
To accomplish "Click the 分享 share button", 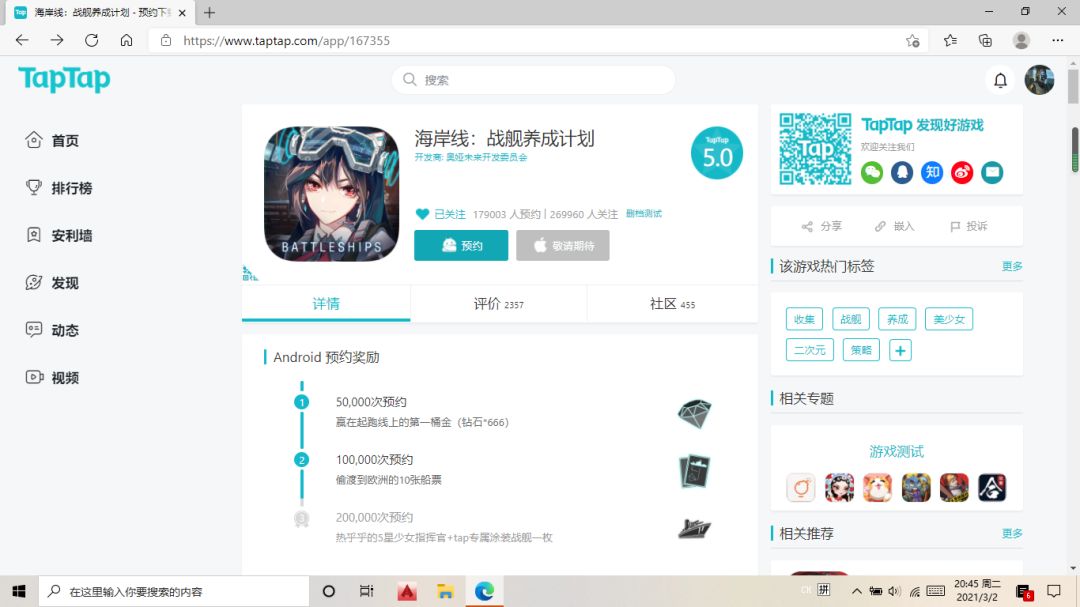I will 822,226.
